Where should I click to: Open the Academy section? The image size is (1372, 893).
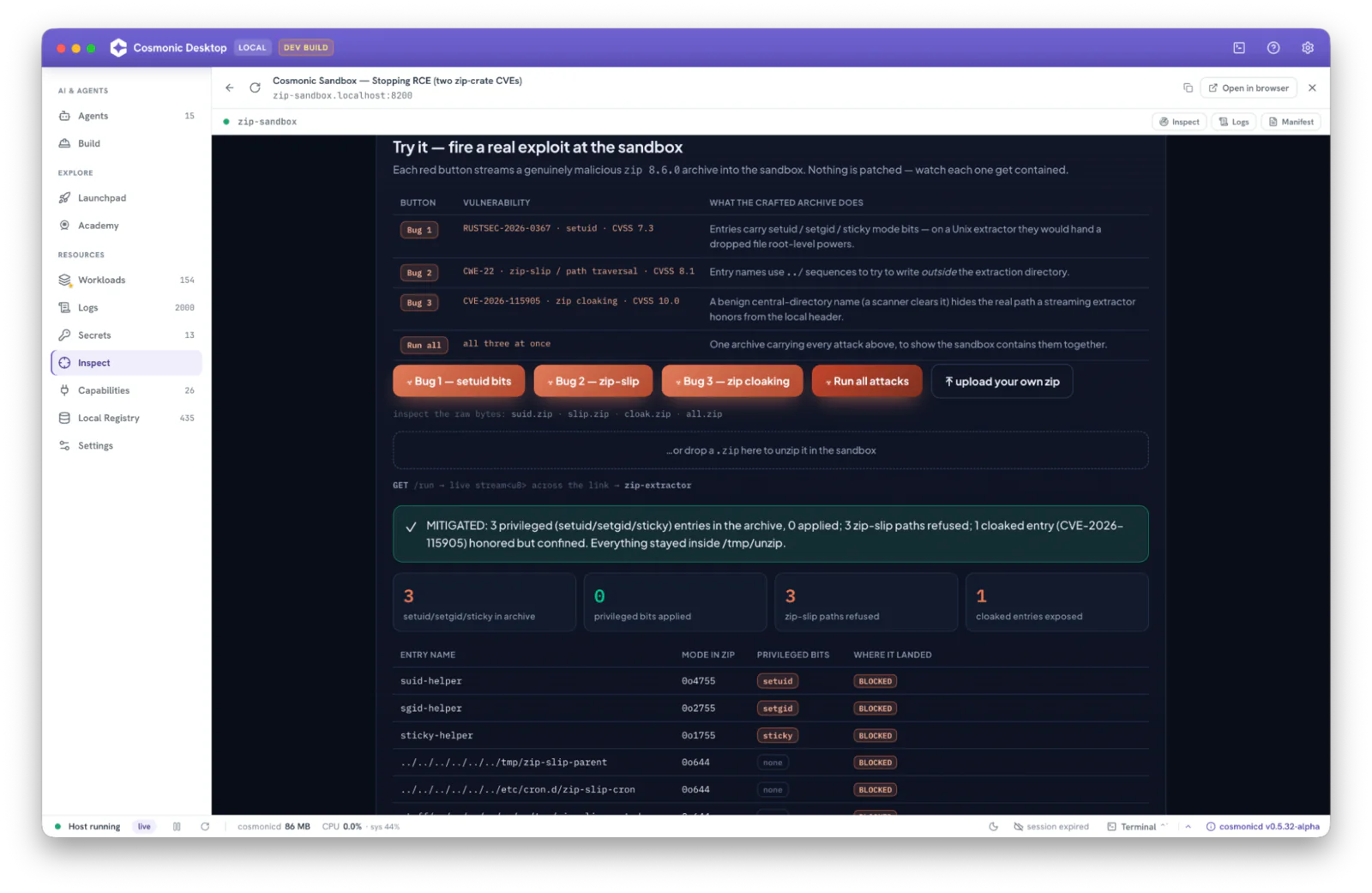coord(126,226)
